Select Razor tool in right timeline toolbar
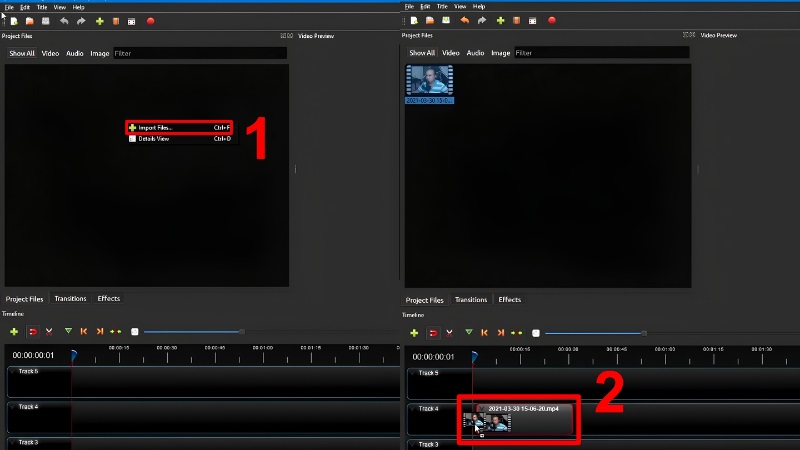800x450 pixels. [449, 333]
